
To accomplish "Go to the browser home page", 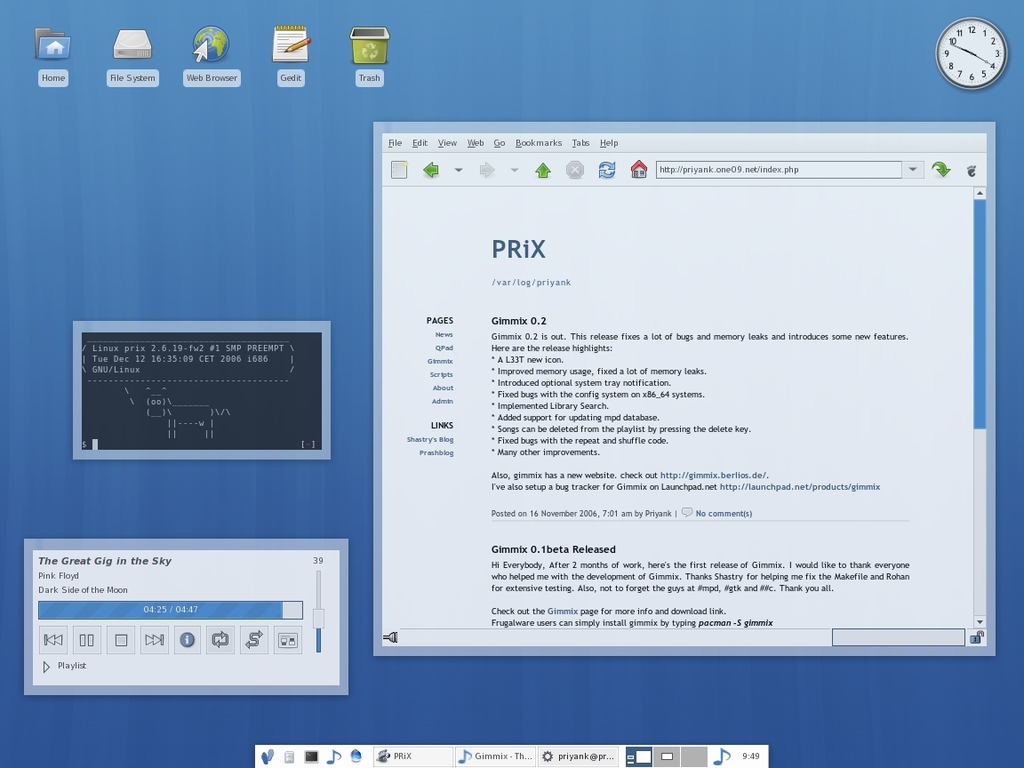I will (639, 170).
